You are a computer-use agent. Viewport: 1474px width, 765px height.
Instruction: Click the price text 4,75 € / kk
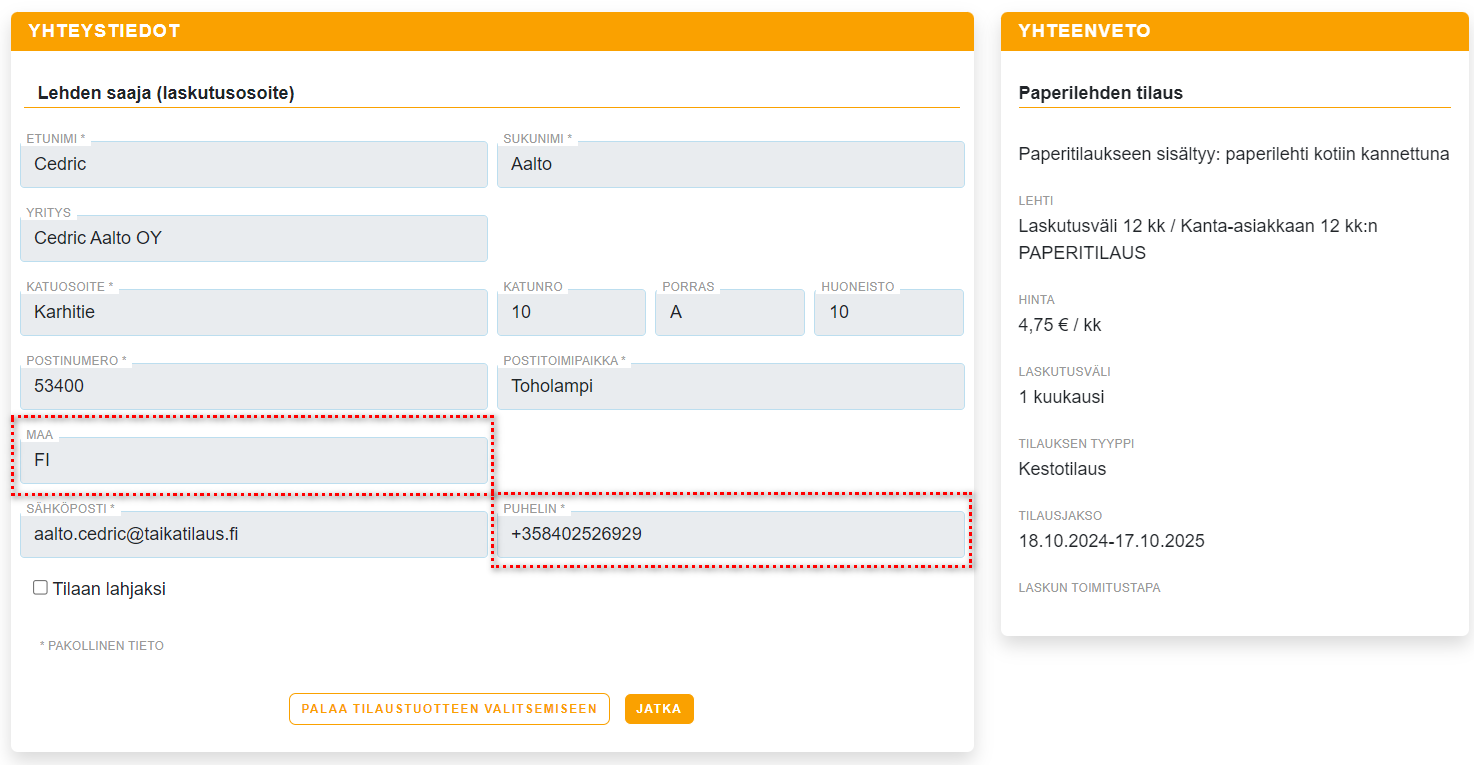[1060, 325]
